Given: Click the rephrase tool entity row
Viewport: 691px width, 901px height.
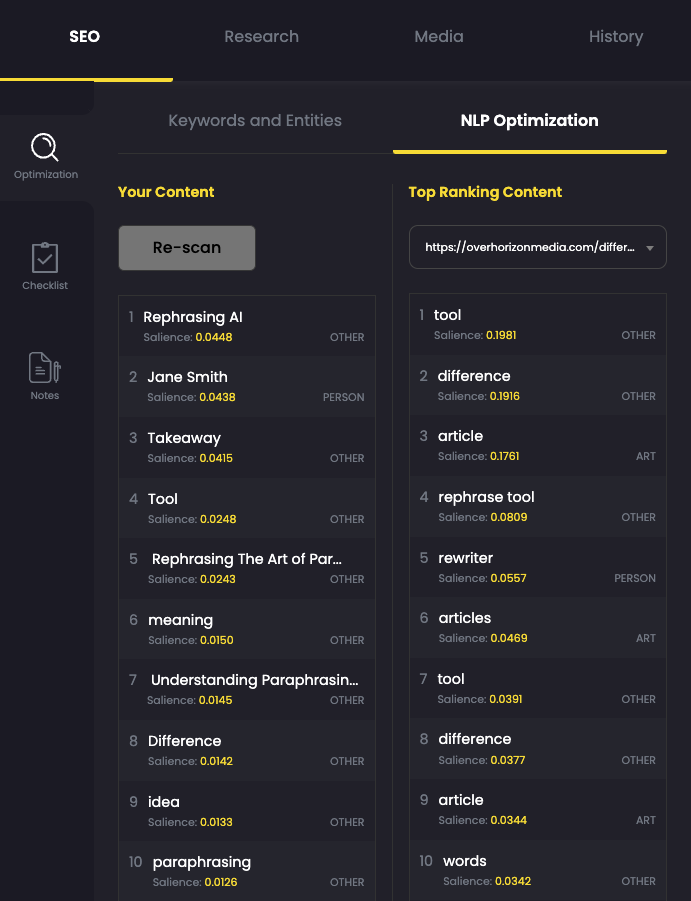Looking at the screenshot, I should [537, 506].
